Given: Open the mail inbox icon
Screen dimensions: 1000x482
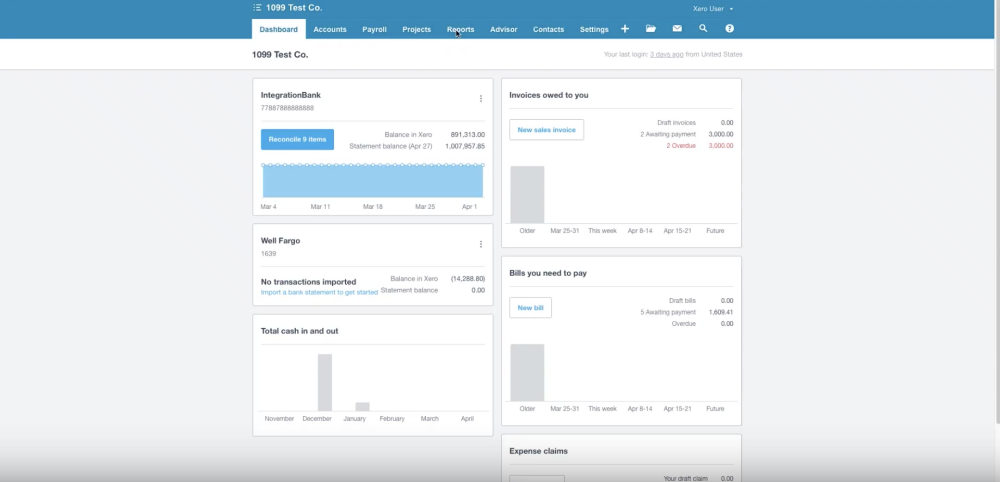Looking at the screenshot, I should (x=677, y=29).
